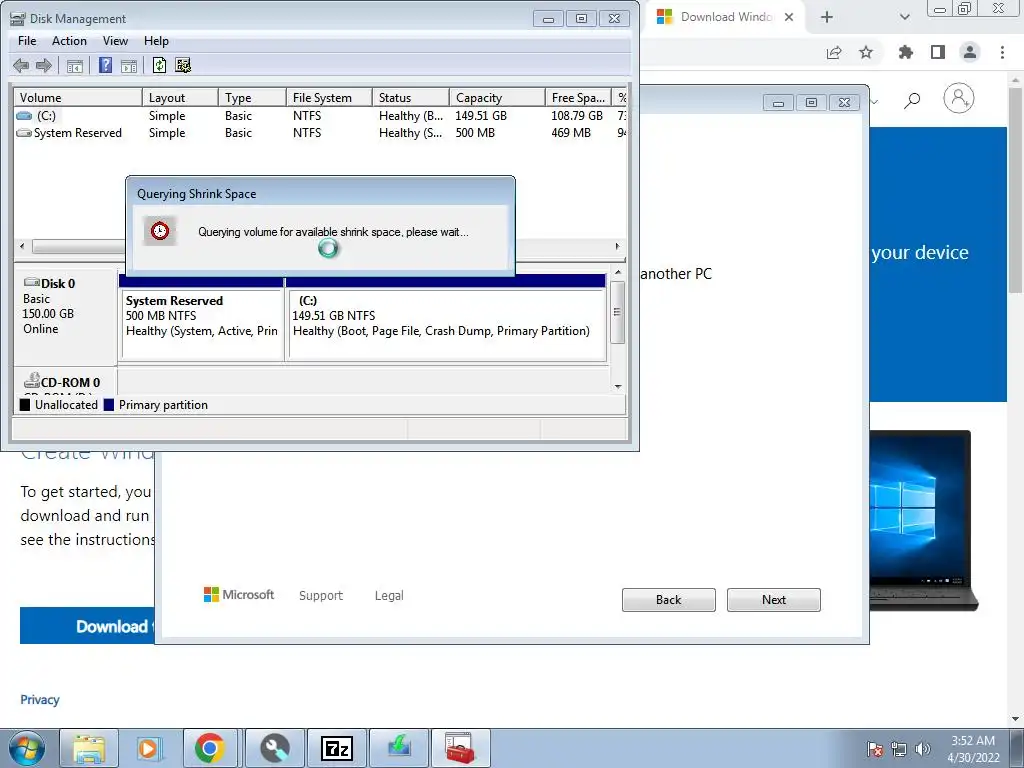Close the Download Windows browser tab
This screenshot has height=768, width=1024.
point(789,18)
